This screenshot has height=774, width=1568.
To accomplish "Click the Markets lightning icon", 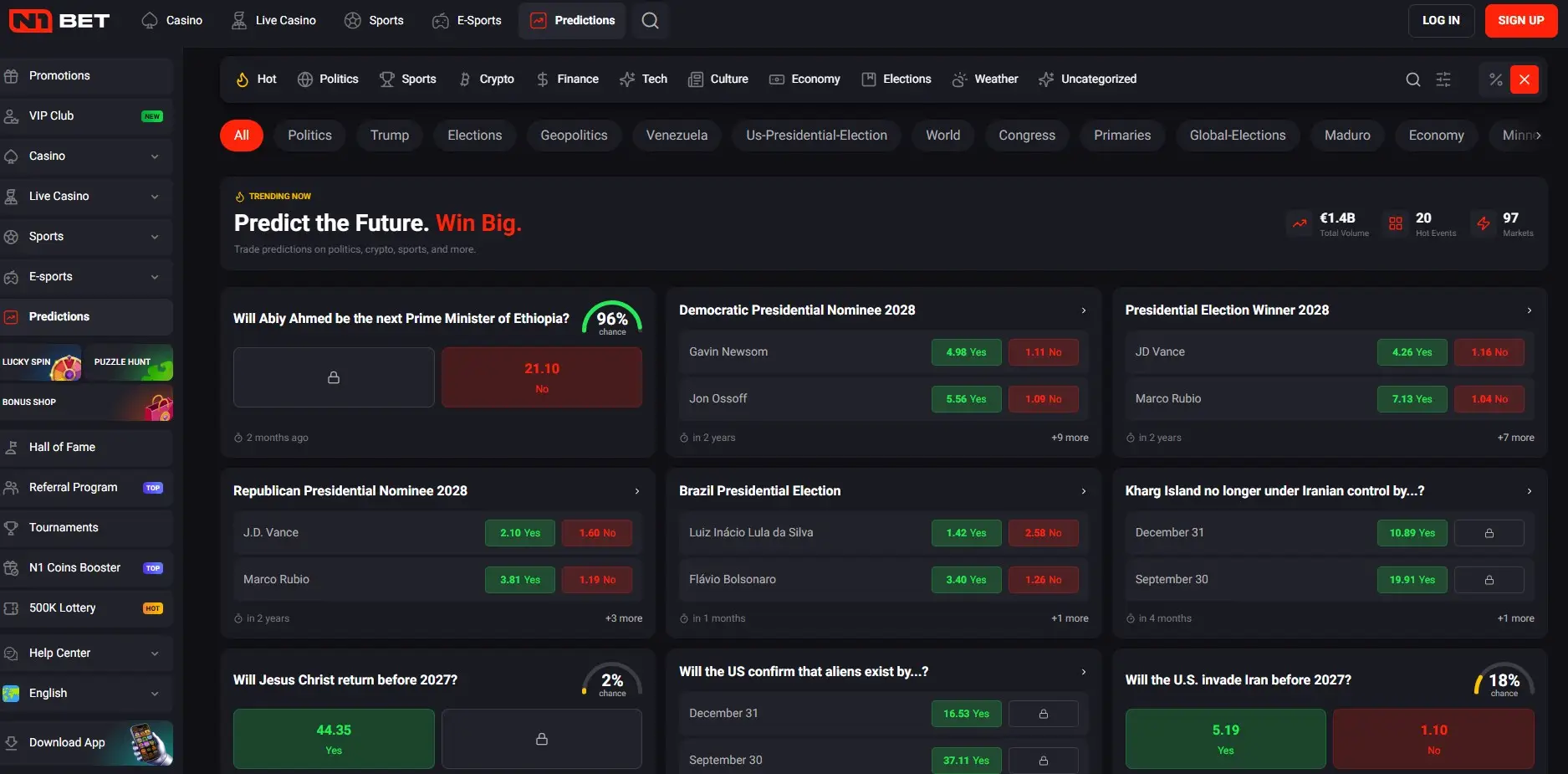I will tap(1483, 223).
